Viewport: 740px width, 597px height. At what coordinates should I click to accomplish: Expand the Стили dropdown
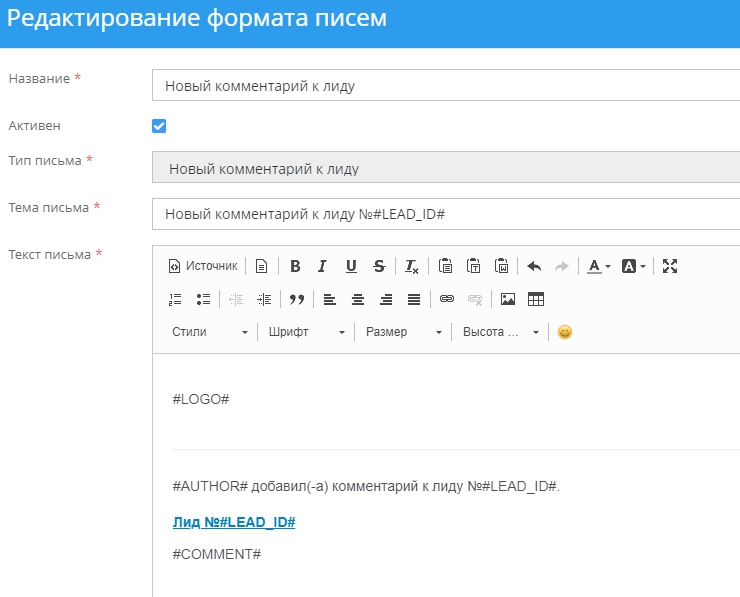pyautogui.click(x=209, y=332)
